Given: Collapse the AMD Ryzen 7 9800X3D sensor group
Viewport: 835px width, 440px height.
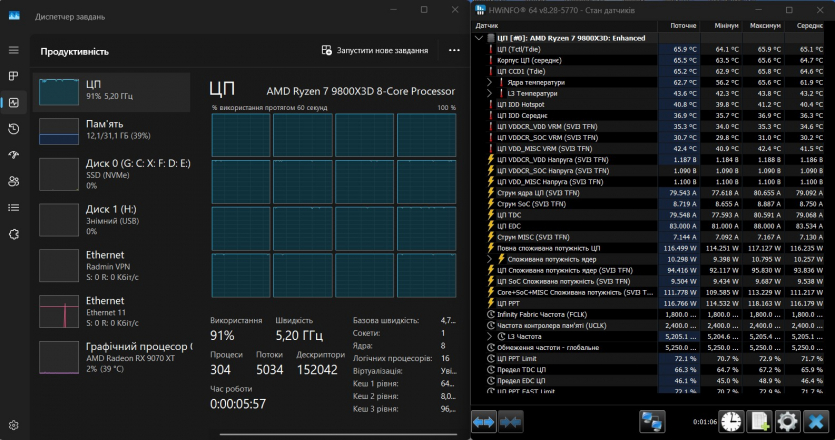Looking at the screenshot, I should [x=478, y=38].
